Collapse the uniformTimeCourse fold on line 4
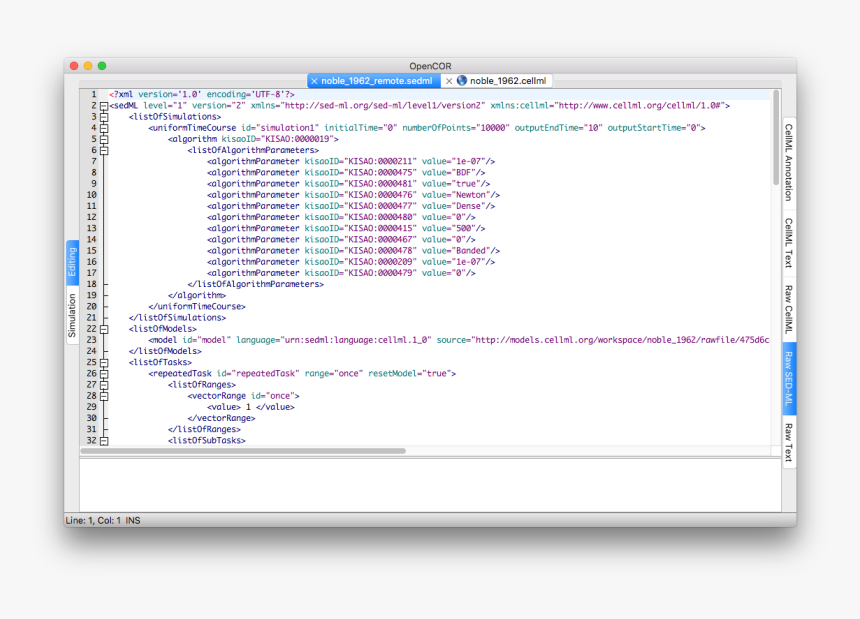Screen dimensions: 860x619 click(103, 128)
